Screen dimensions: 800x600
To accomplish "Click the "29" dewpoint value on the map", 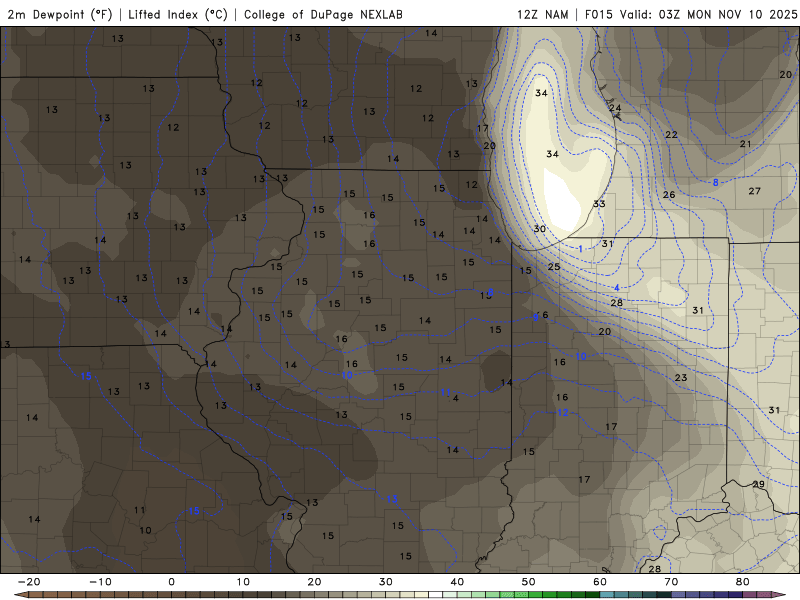I will point(759,484).
